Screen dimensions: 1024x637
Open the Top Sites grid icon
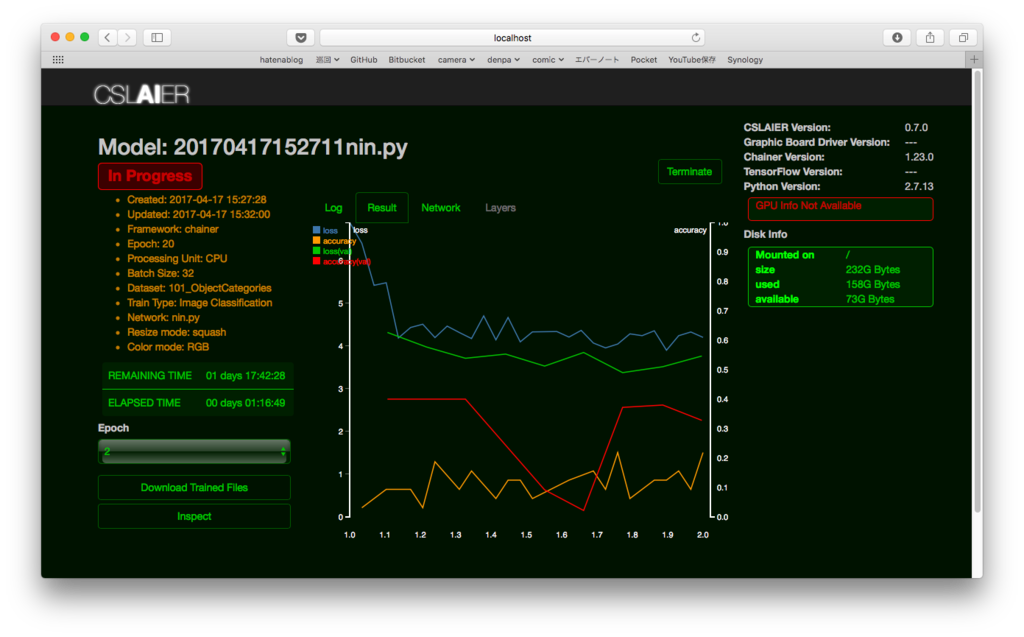click(x=58, y=59)
